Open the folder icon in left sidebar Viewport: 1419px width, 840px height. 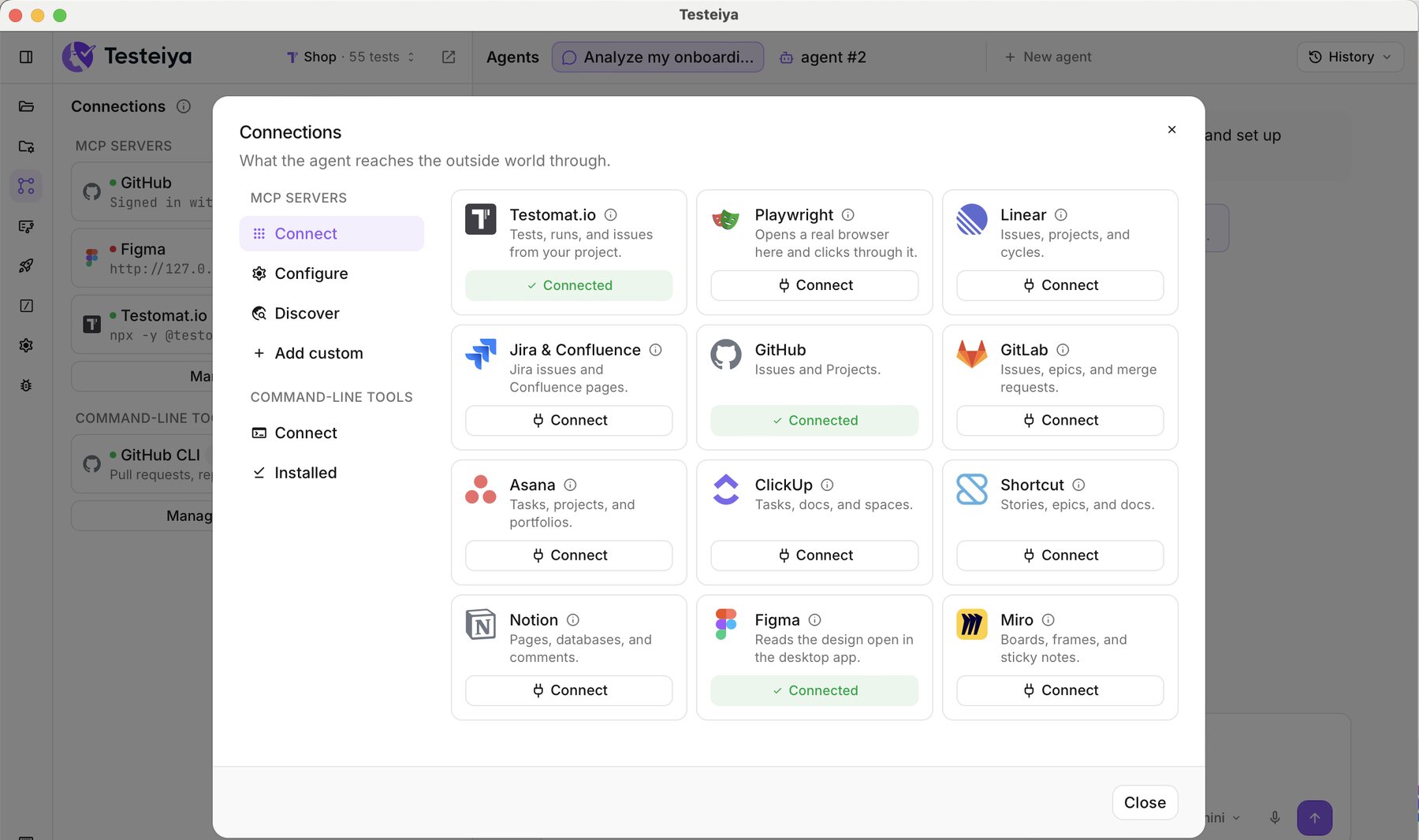coord(26,106)
